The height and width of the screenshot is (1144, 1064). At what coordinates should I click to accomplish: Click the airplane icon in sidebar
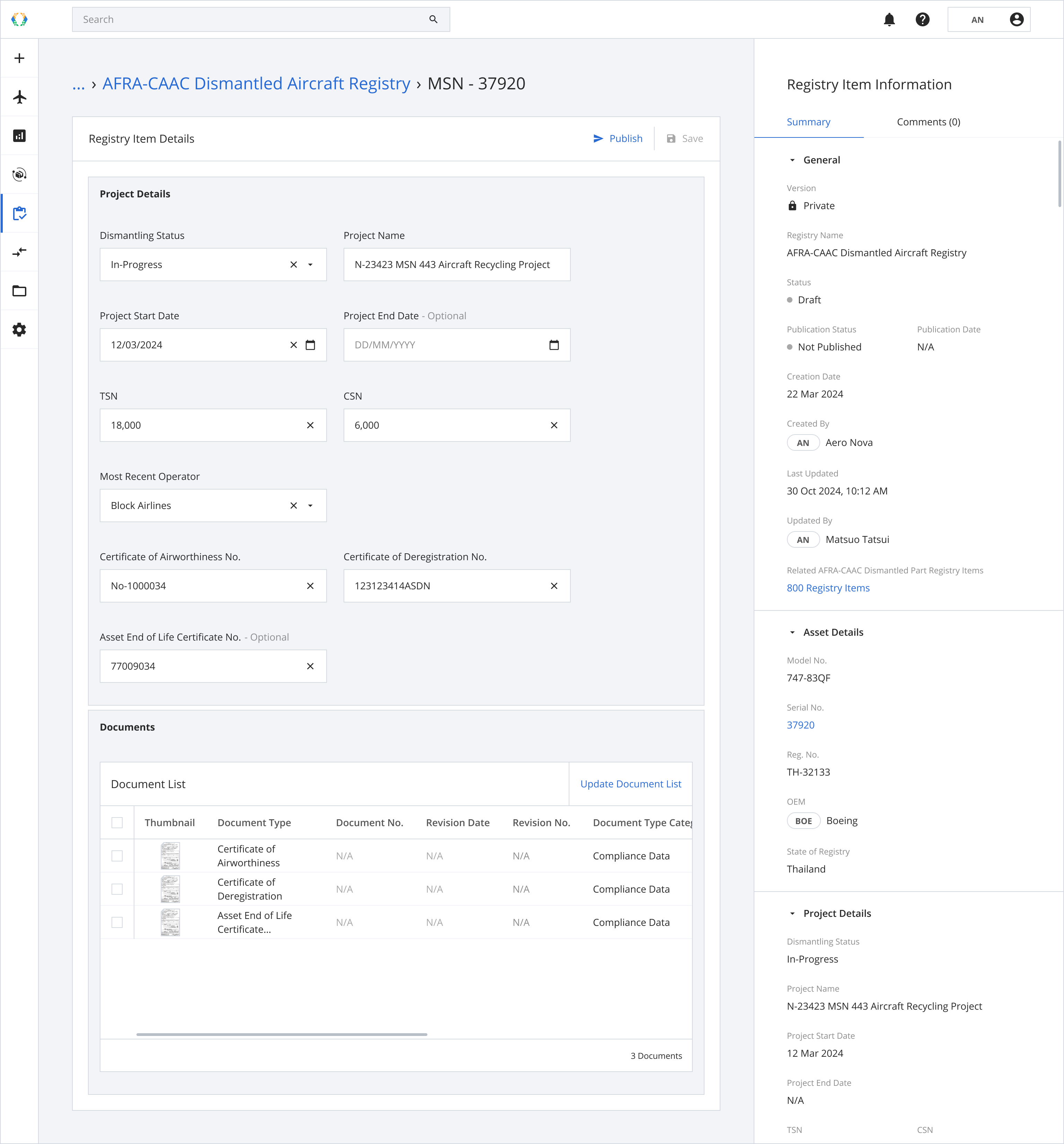[x=20, y=97]
